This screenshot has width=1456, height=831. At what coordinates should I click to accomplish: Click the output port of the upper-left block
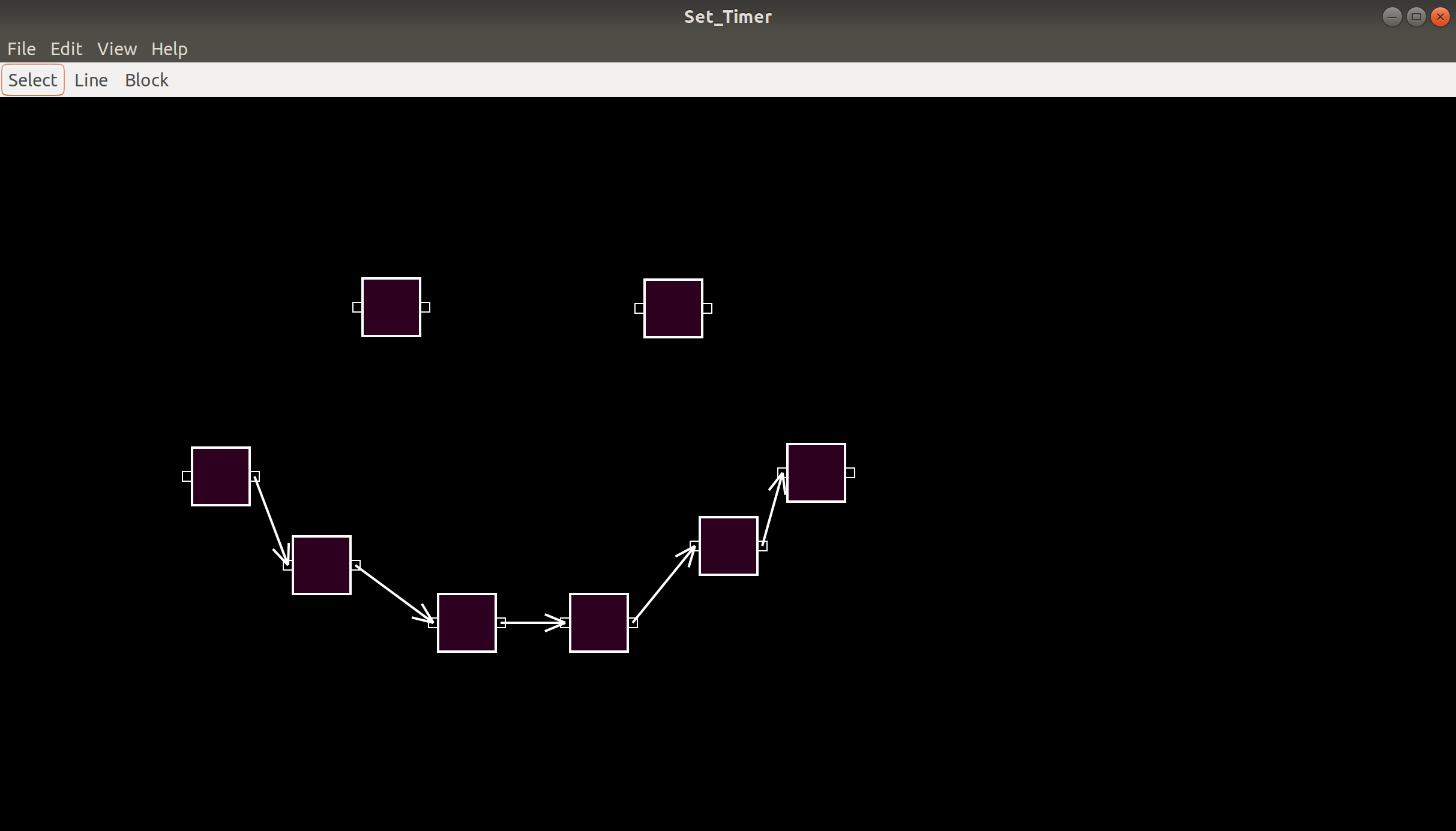click(426, 307)
